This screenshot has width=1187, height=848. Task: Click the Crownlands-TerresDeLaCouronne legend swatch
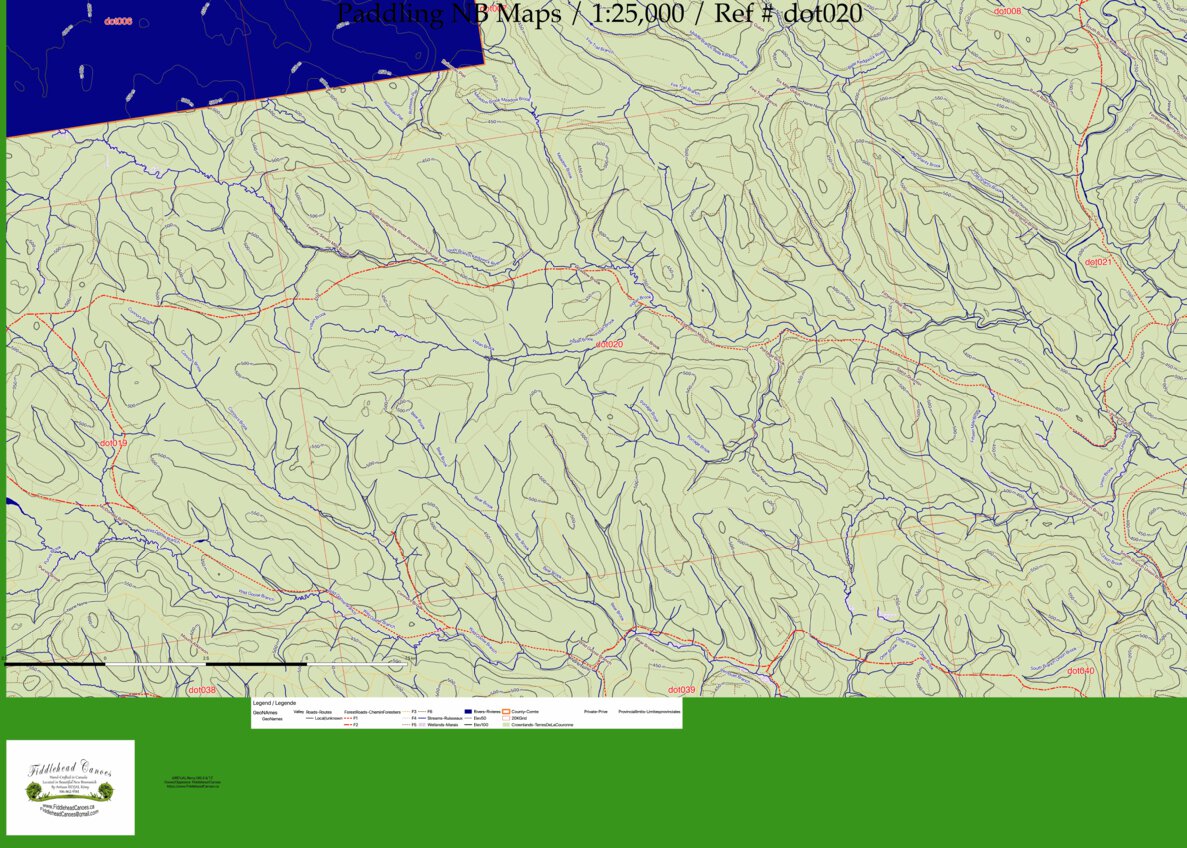click(506, 725)
